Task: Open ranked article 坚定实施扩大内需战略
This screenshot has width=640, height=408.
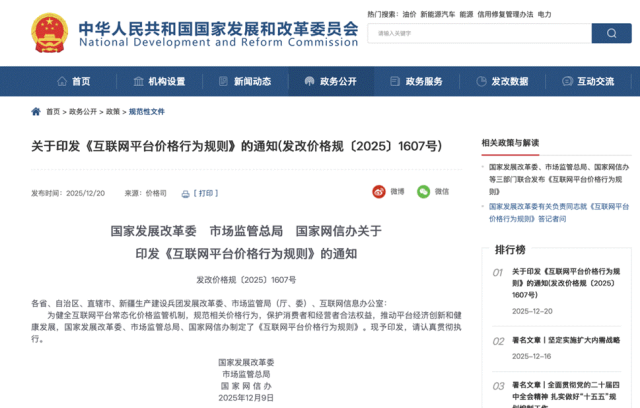Action: (x=565, y=340)
